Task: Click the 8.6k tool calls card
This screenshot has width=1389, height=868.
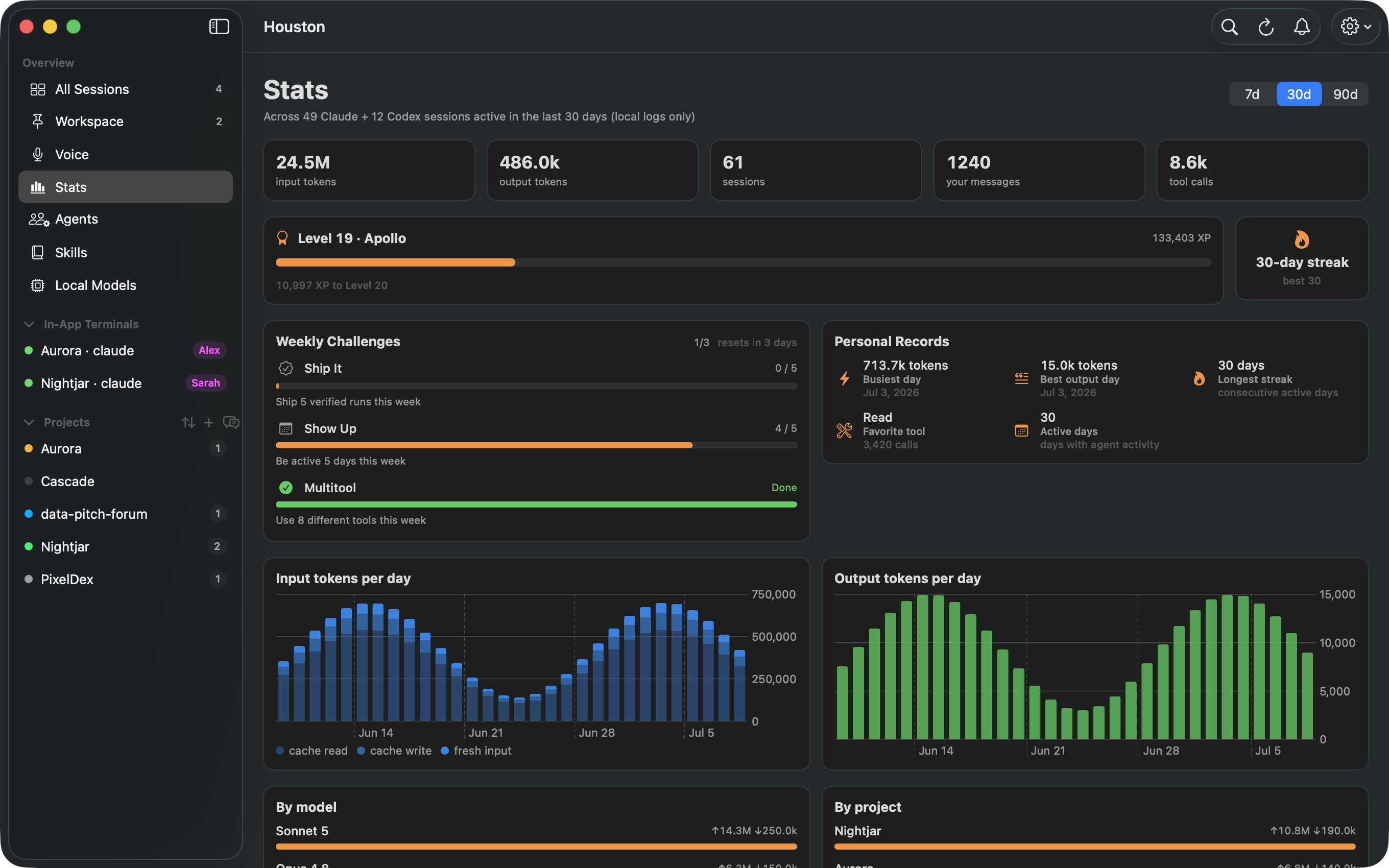Action: click(x=1263, y=171)
